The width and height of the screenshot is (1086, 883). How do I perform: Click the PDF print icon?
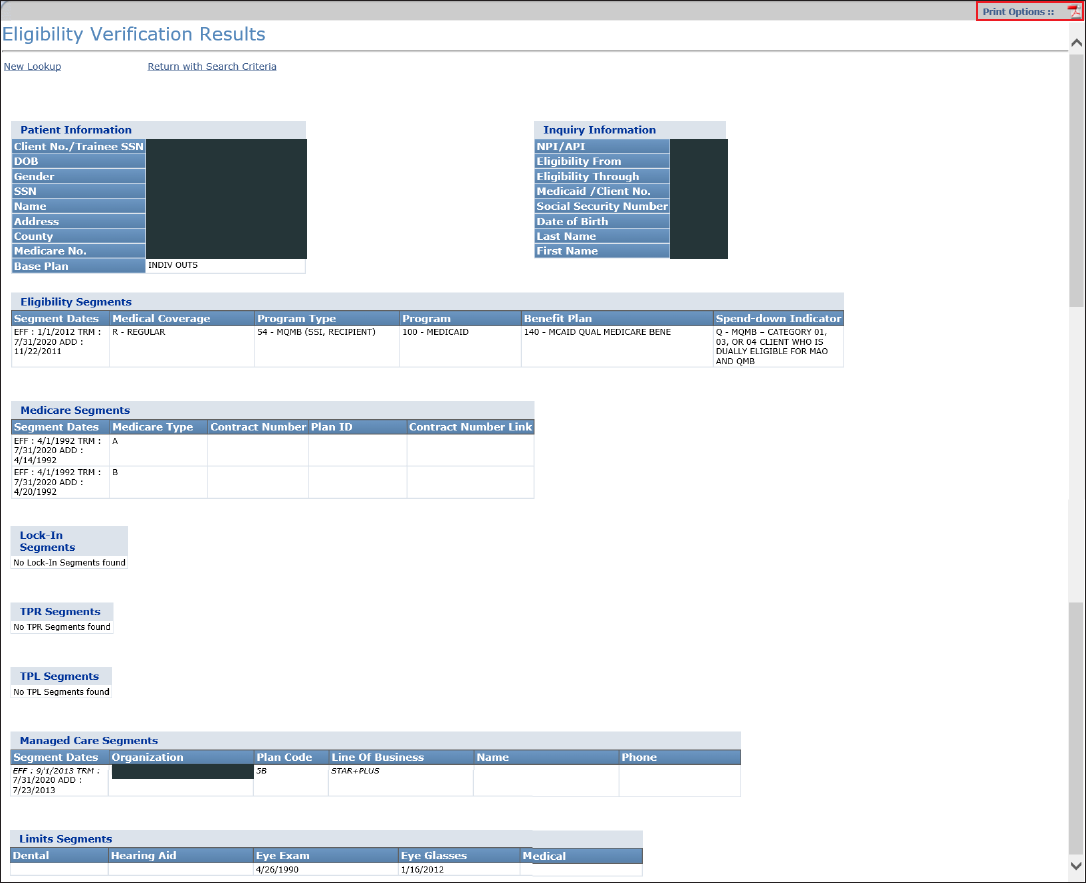[1074, 12]
